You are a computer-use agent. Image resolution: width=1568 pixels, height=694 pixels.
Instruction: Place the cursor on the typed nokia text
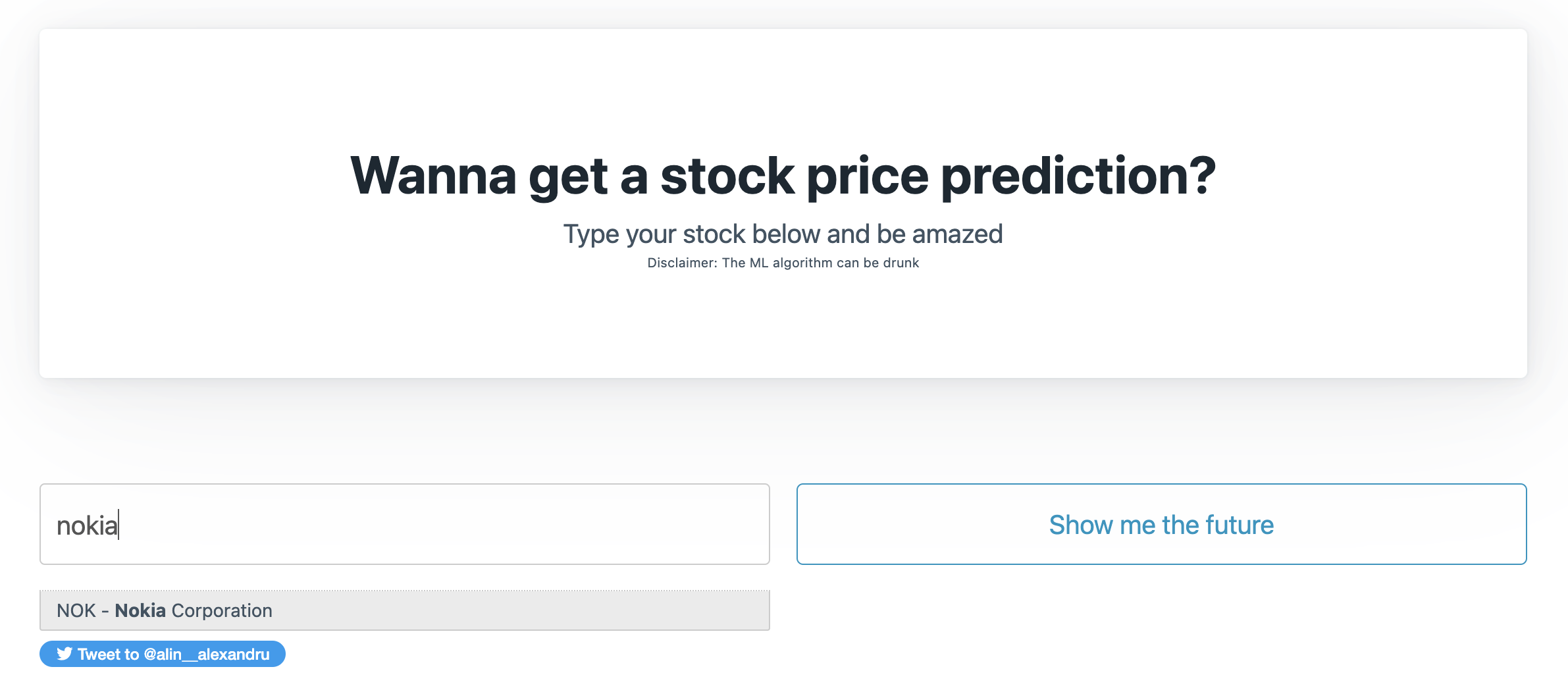pos(87,525)
